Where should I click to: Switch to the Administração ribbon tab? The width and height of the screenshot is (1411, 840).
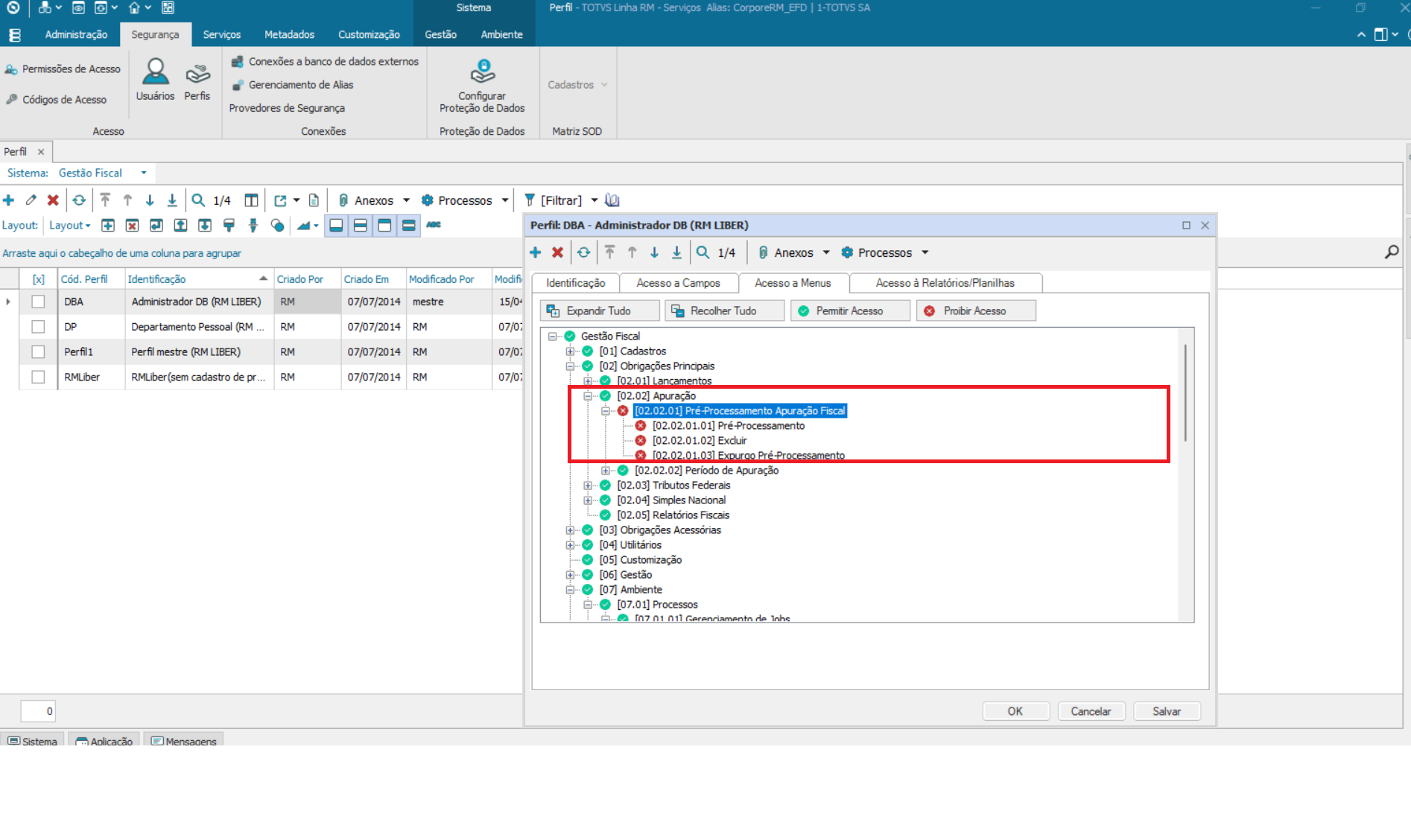tap(76, 34)
